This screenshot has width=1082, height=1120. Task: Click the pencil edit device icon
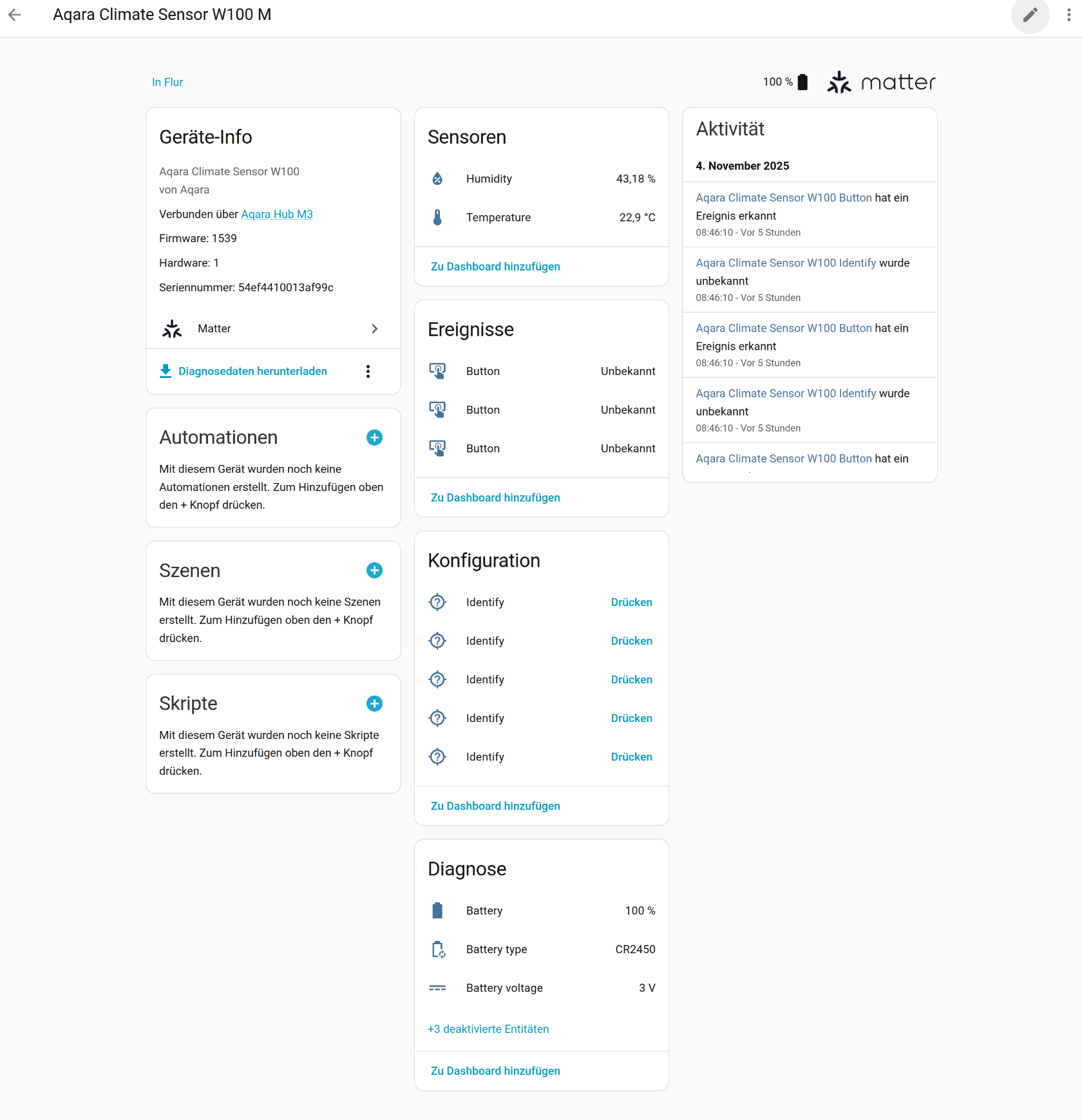(x=1030, y=15)
